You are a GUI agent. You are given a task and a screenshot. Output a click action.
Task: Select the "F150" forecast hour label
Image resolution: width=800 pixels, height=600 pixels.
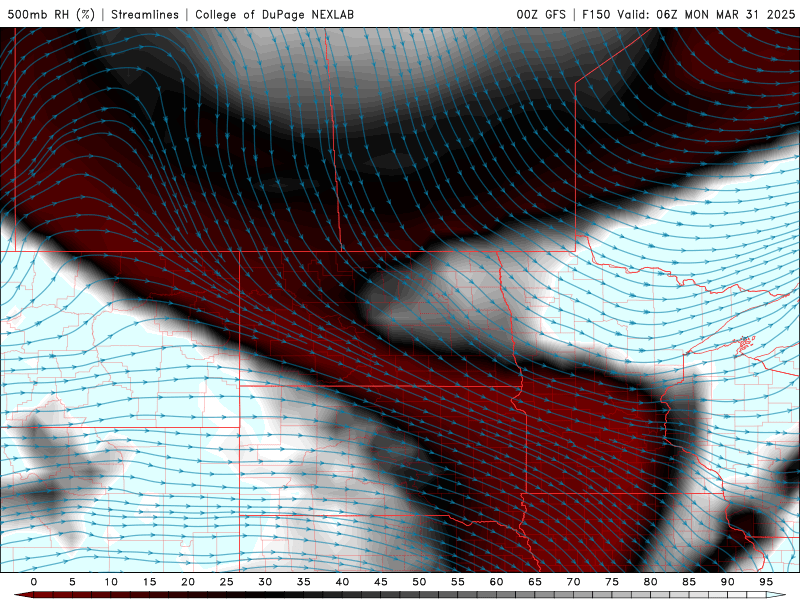[x=596, y=14]
